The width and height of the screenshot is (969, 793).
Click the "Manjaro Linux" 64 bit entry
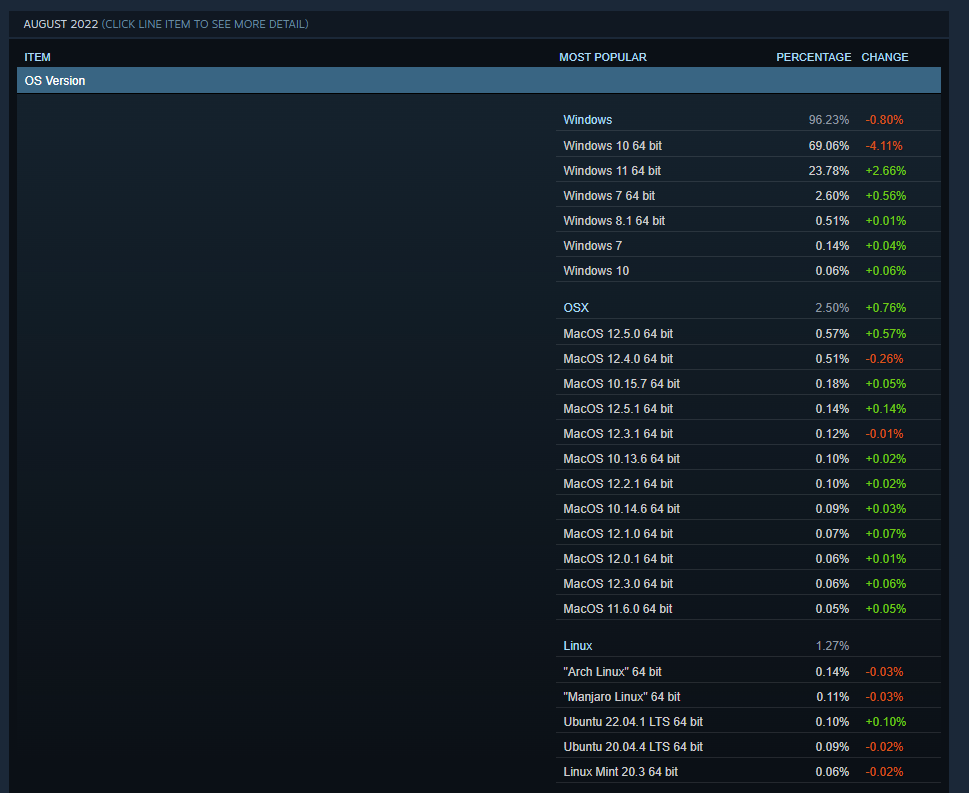621,697
